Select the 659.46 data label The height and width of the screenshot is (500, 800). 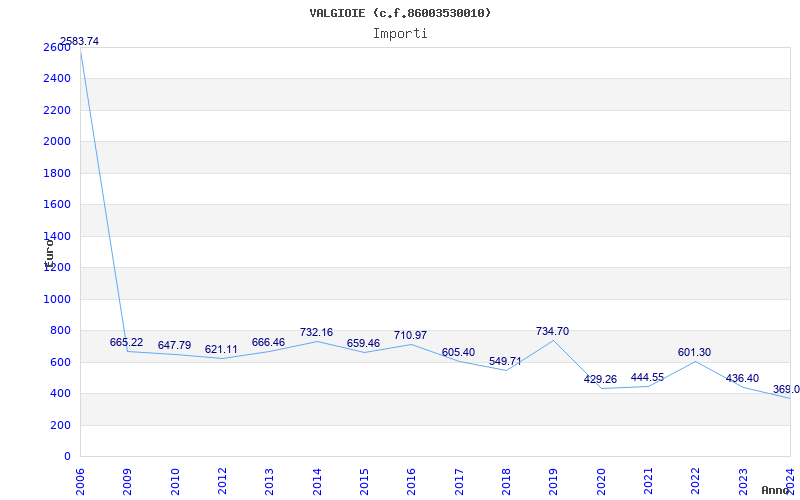[x=363, y=343]
